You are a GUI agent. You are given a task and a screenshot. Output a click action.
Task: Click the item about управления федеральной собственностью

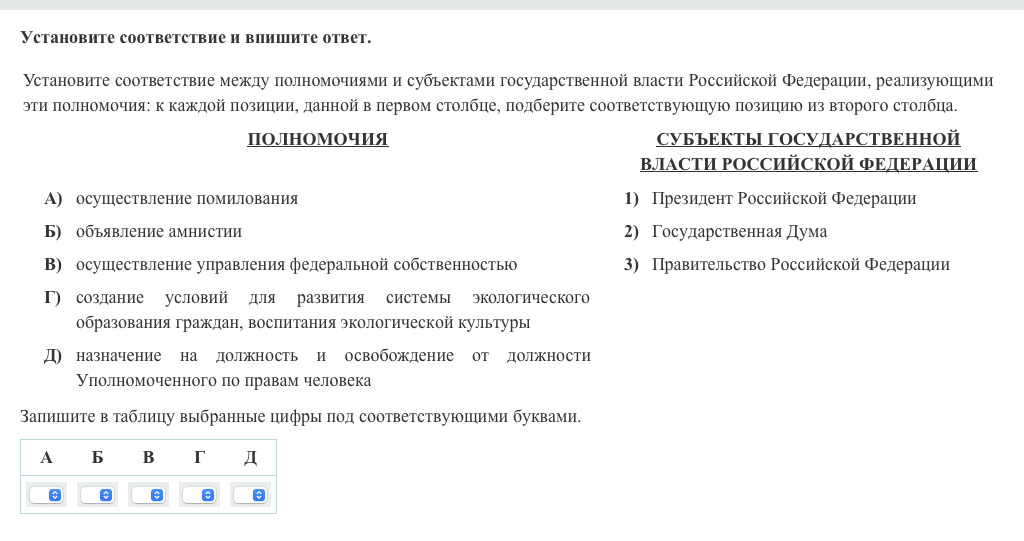coord(296,265)
